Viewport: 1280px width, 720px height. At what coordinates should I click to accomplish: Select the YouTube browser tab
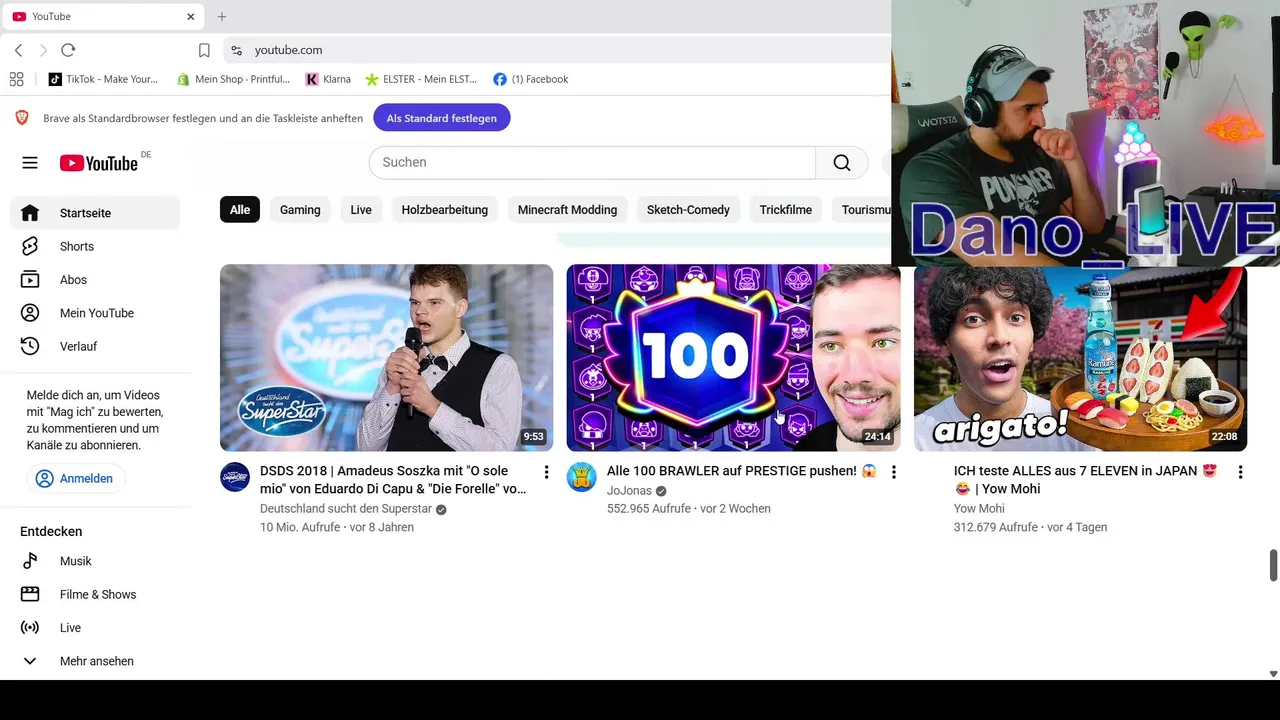pyautogui.click(x=104, y=16)
